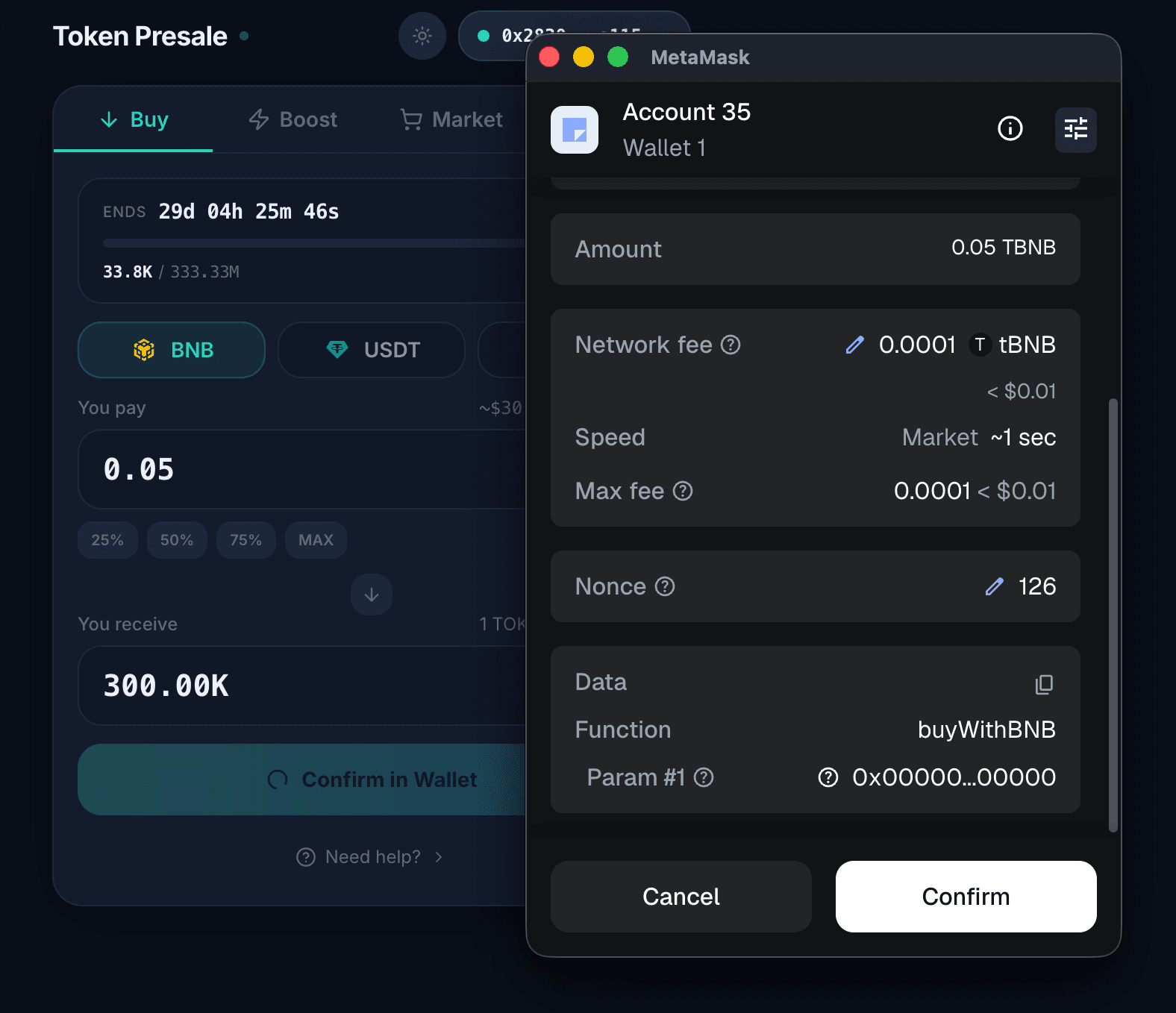Copy transaction data with the copy icon
This screenshot has height=1013, width=1176.
pos(1044,684)
